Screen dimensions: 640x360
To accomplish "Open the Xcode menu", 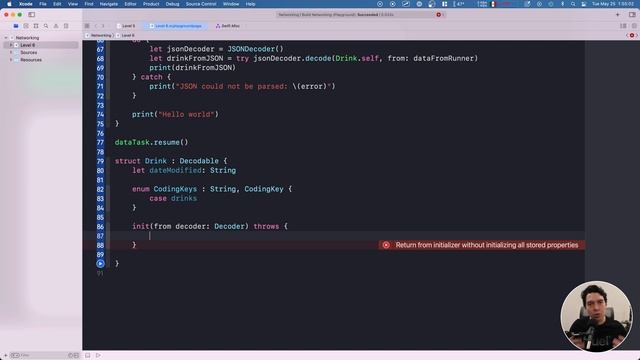I will (26, 4).
